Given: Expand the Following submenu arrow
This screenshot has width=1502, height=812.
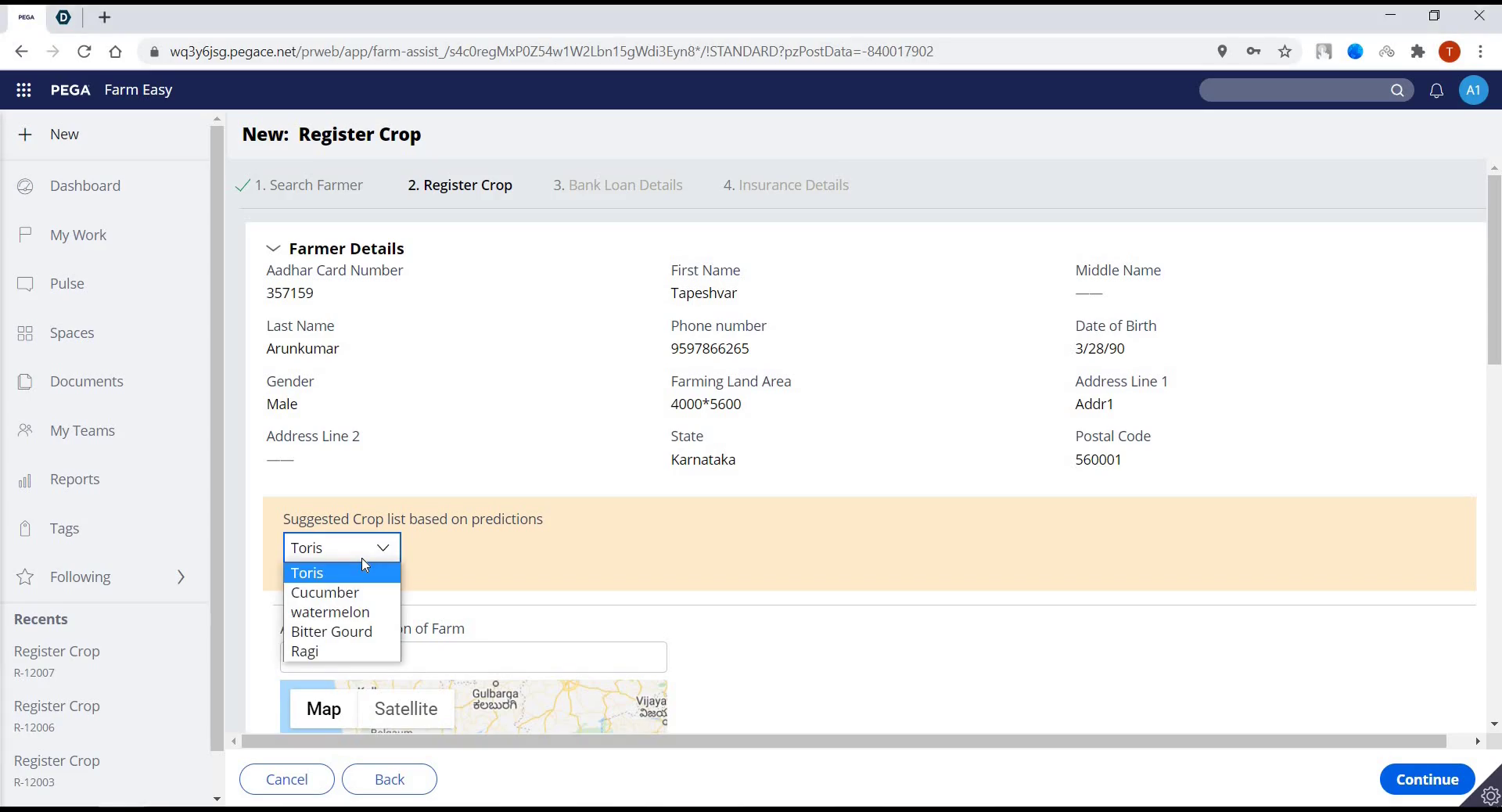Looking at the screenshot, I should click(x=181, y=577).
